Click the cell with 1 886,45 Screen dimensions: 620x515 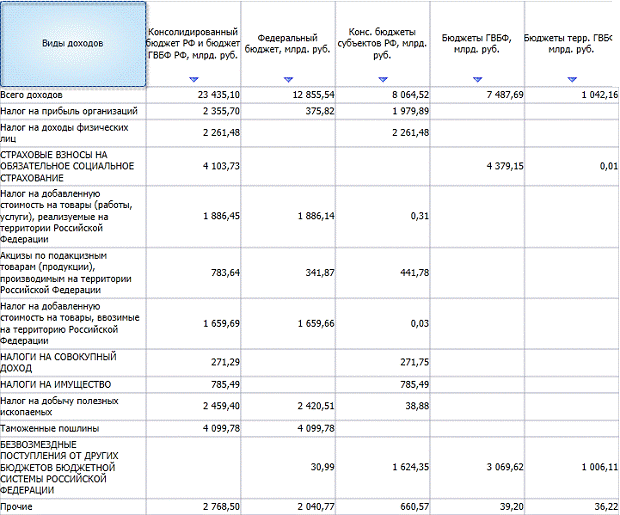193,216
